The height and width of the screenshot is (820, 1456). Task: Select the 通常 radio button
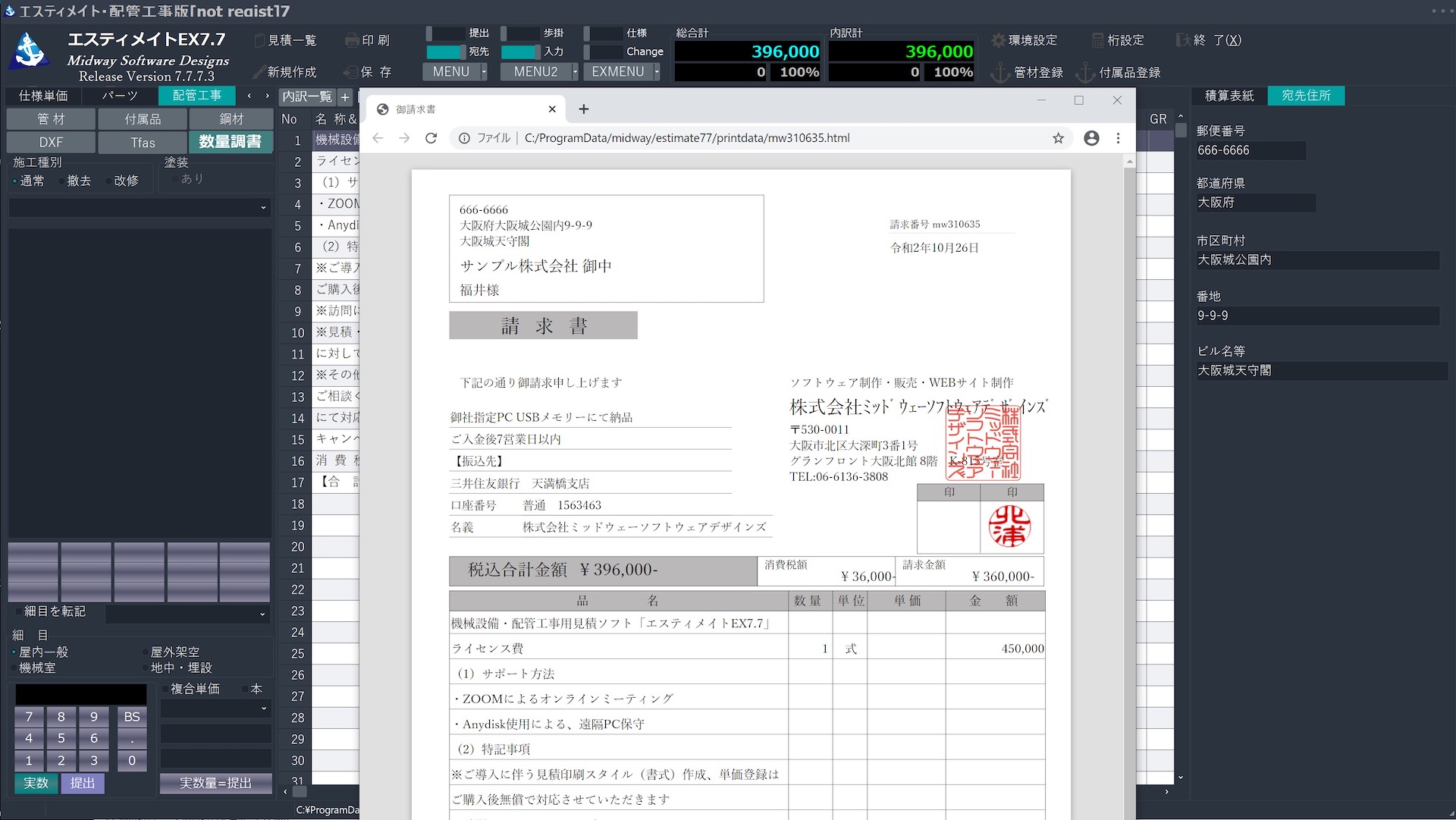[x=28, y=181]
